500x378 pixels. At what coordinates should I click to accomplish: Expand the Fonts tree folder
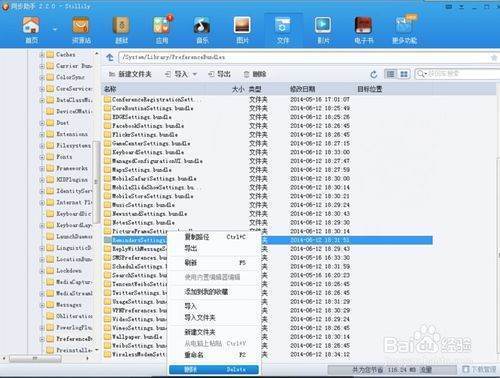(42, 157)
